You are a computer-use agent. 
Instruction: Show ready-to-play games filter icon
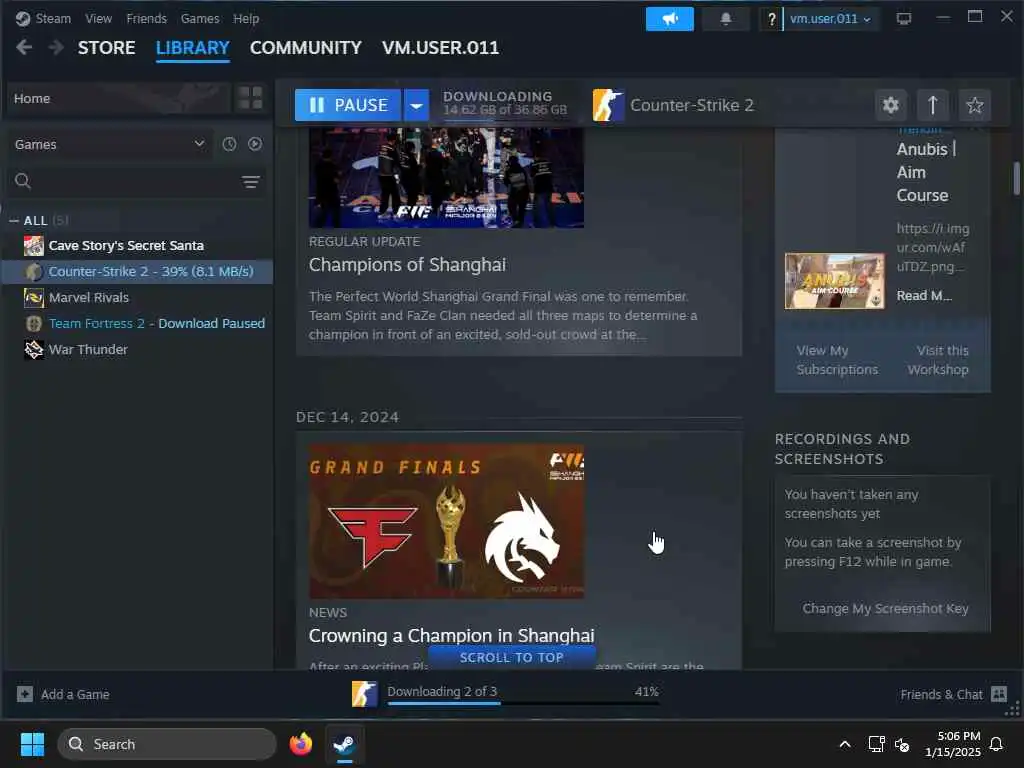(x=255, y=144)
